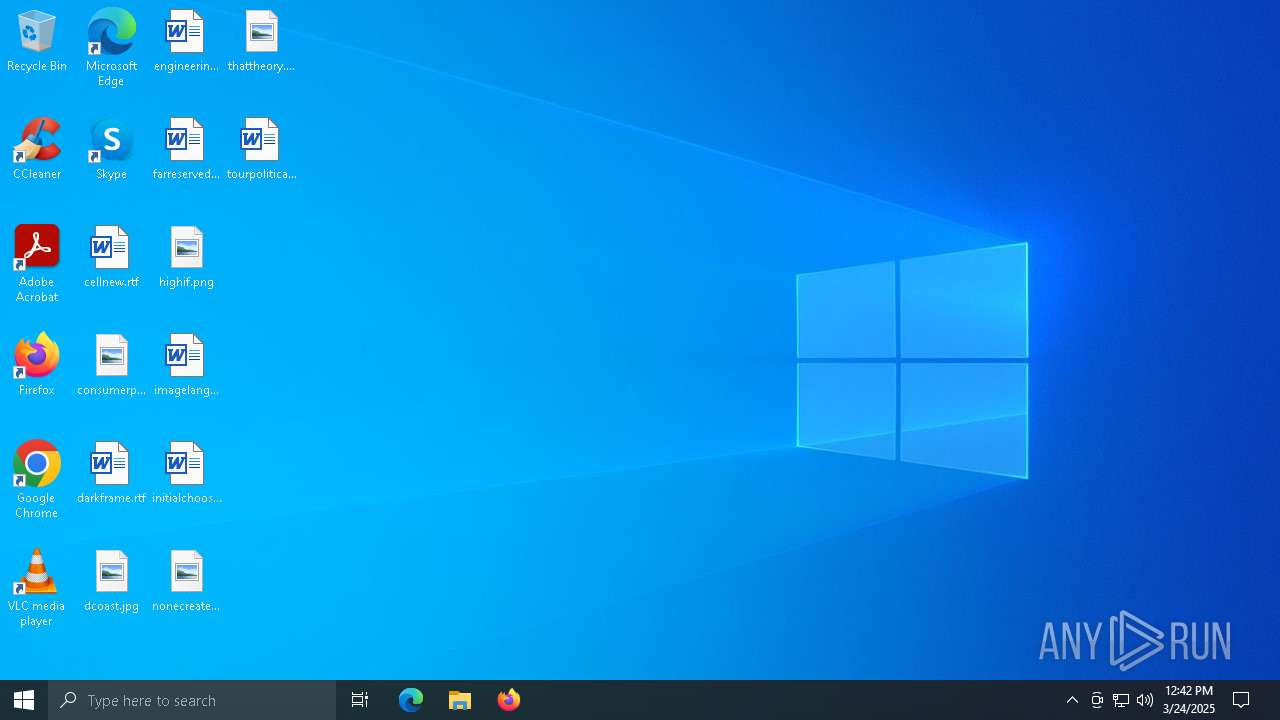Screen dimensions: 1280x720
Task: Open the Action Center notifications icon
Action: tap(1242, 700)
